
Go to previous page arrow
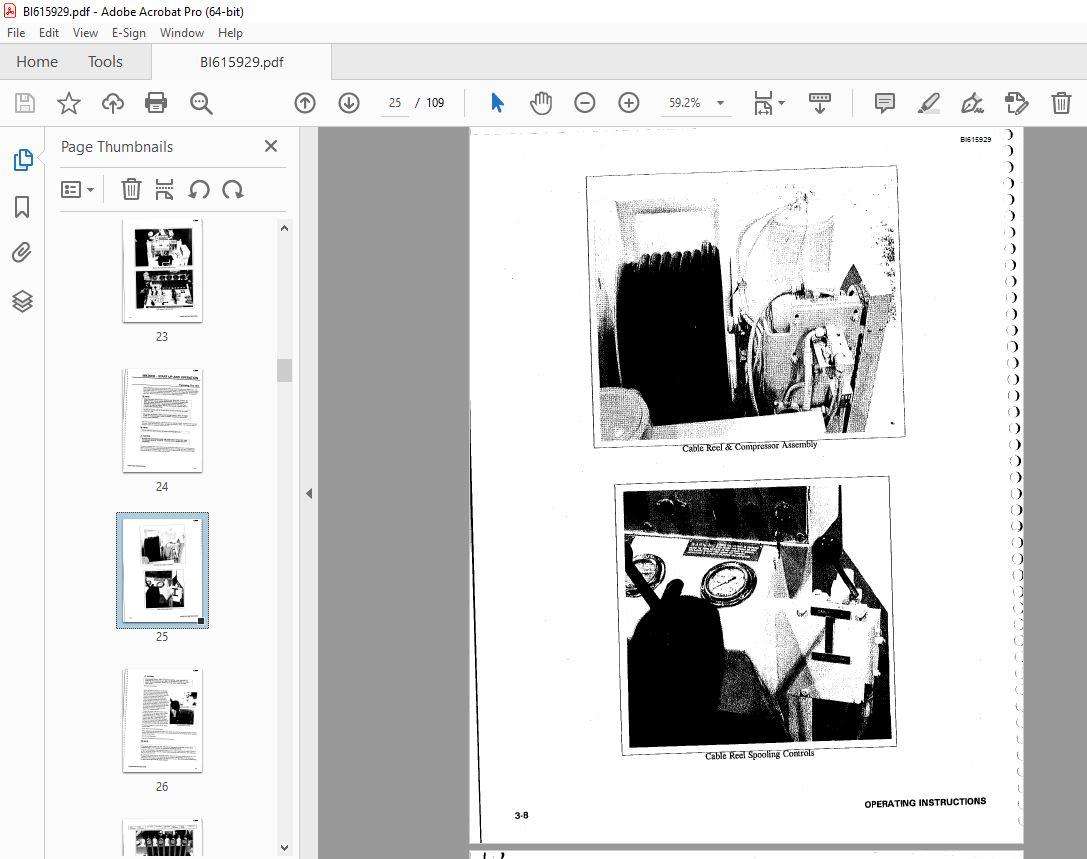pos(305,103)
